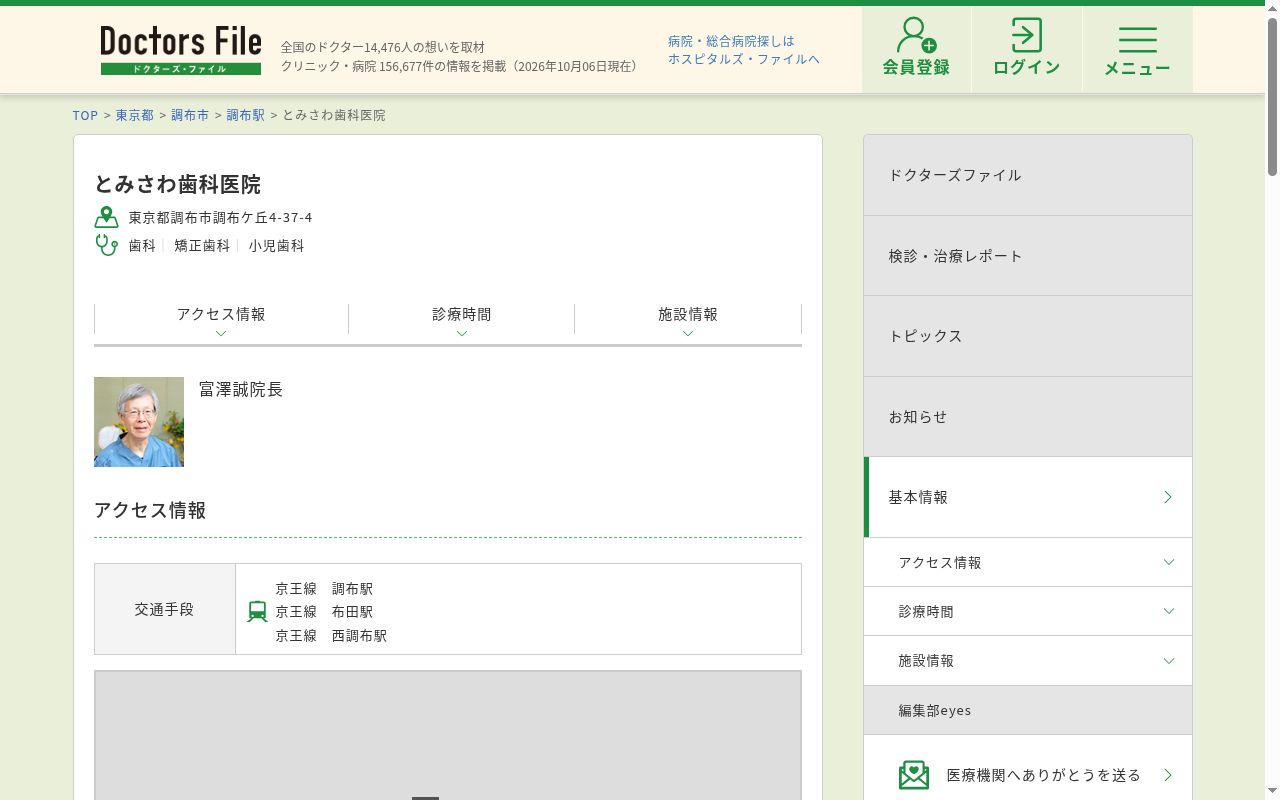Click the stethoscope specialty icon
The width and height of the screenshot is (1280, 800).
pos(107,245)
